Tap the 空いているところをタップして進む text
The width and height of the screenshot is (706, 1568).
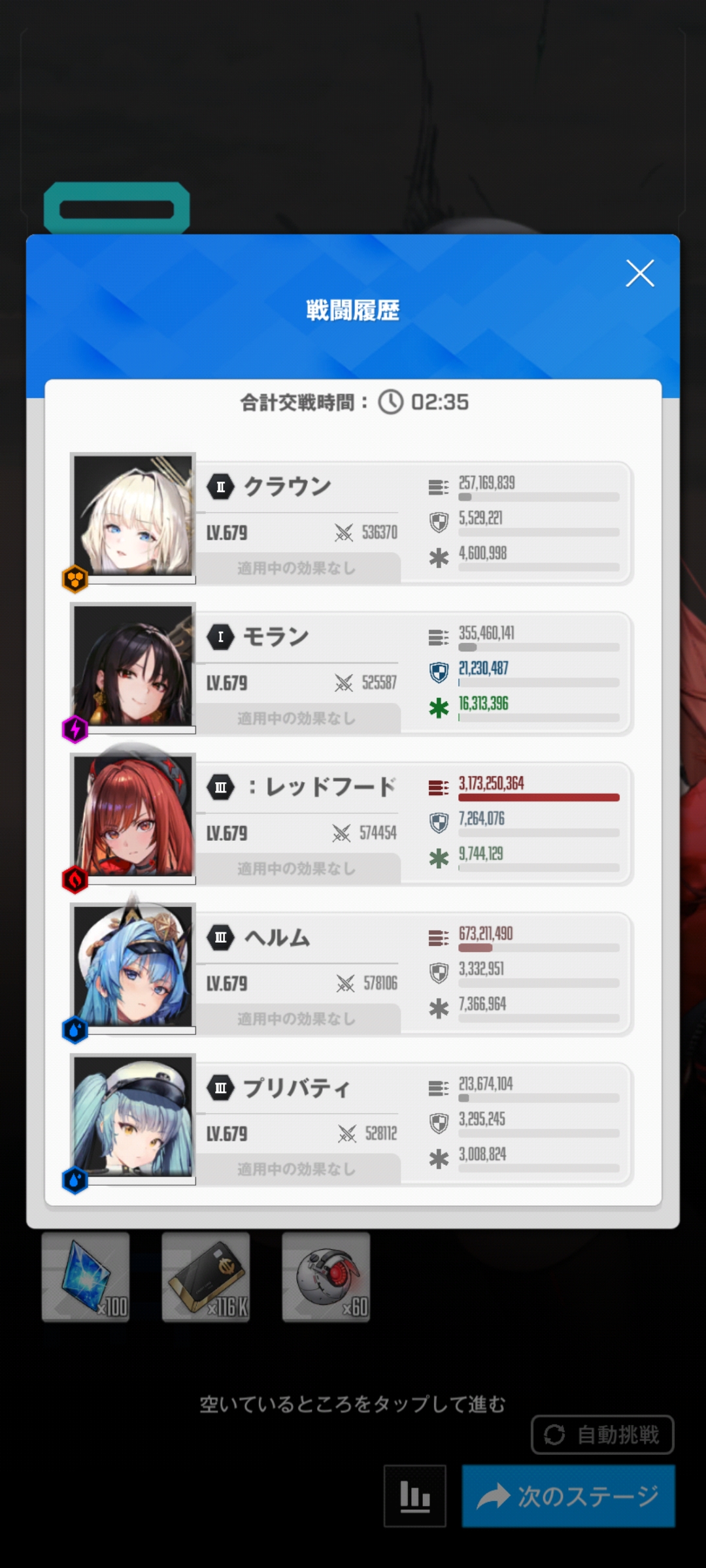pyautogui.click(x=352, y=1404)
